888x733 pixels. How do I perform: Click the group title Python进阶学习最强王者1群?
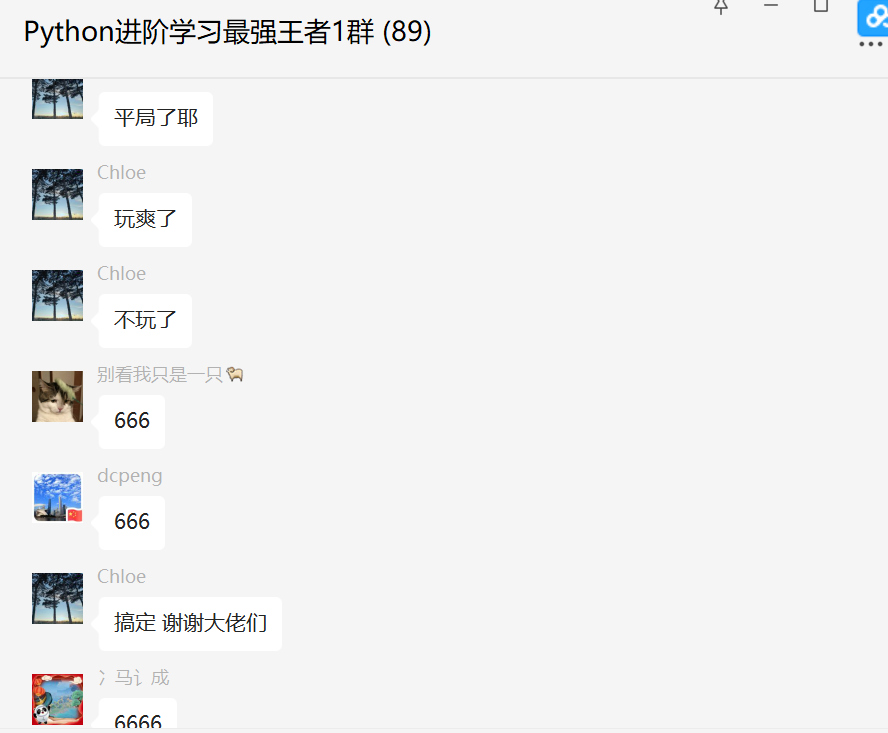point(227,32)
